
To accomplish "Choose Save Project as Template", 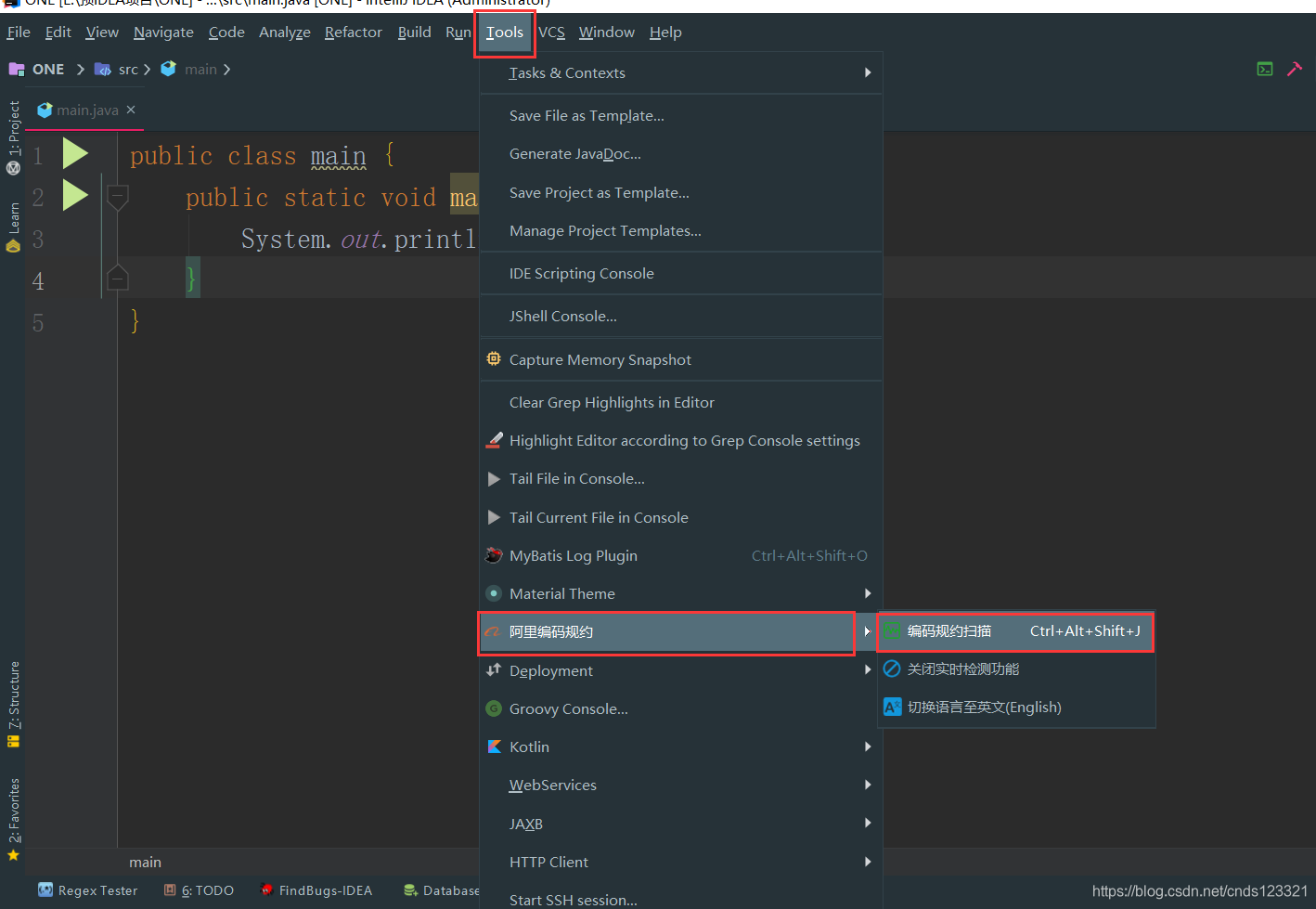I will (680, 193).
